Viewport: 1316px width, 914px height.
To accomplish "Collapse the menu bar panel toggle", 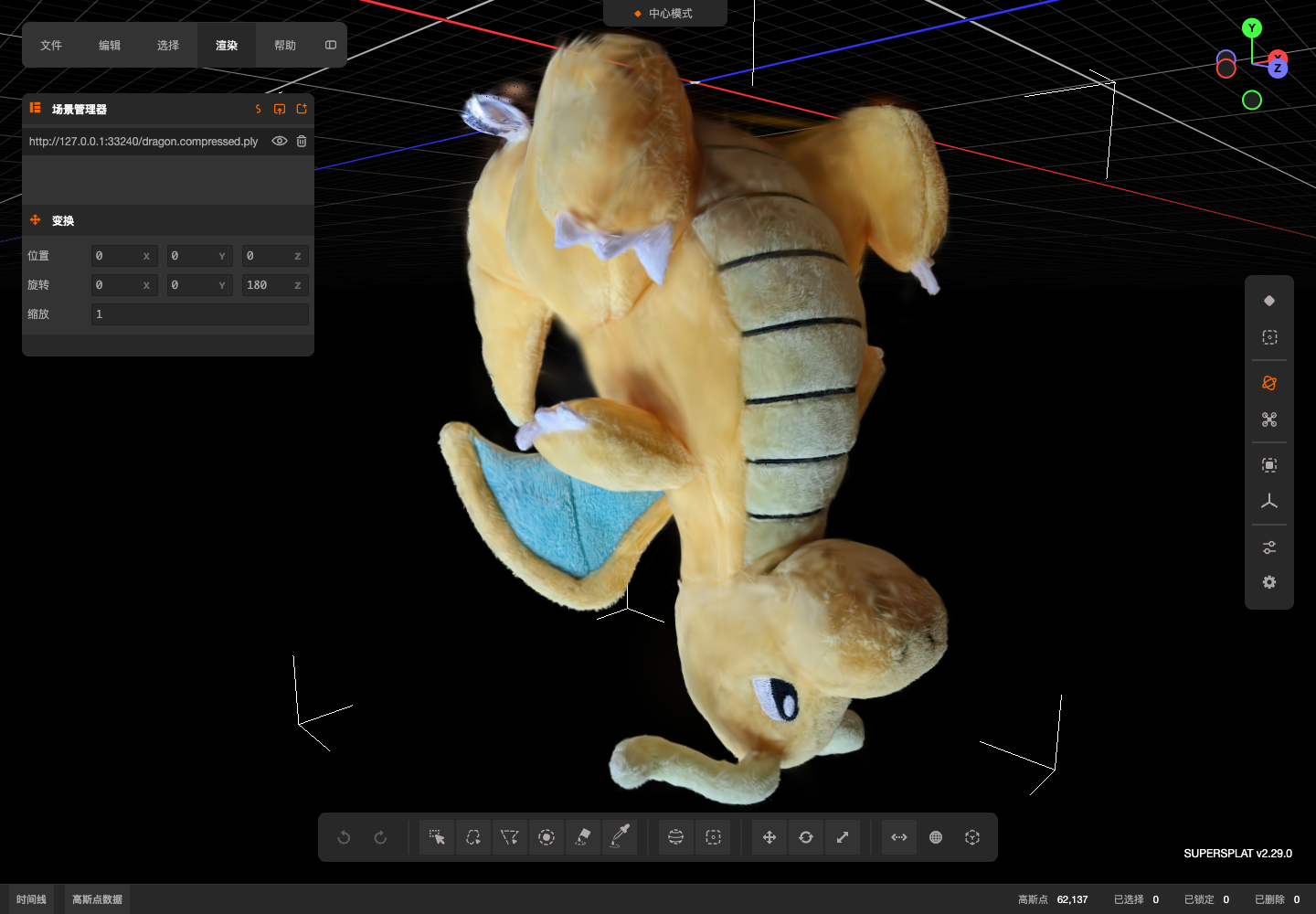I will (x=331, y=45).
